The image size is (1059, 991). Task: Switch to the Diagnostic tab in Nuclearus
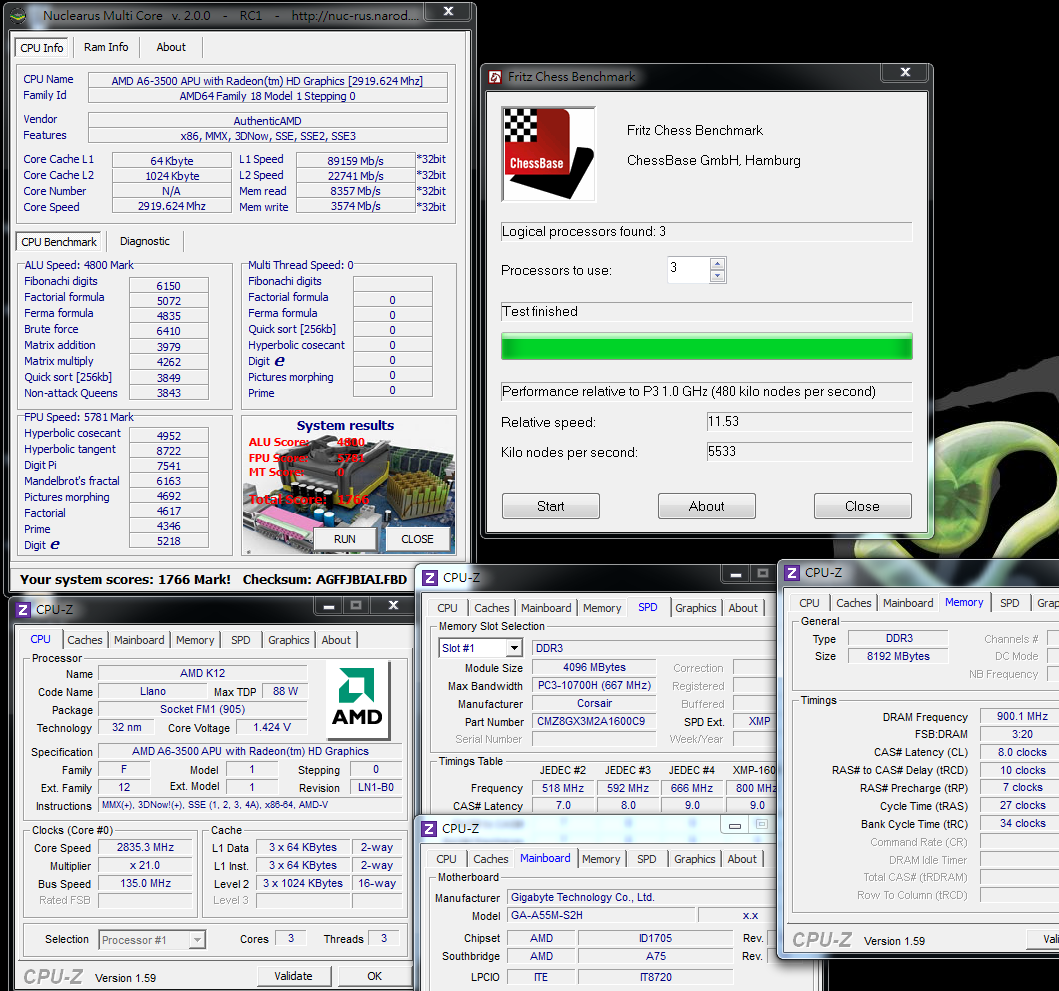click(145, 241)
